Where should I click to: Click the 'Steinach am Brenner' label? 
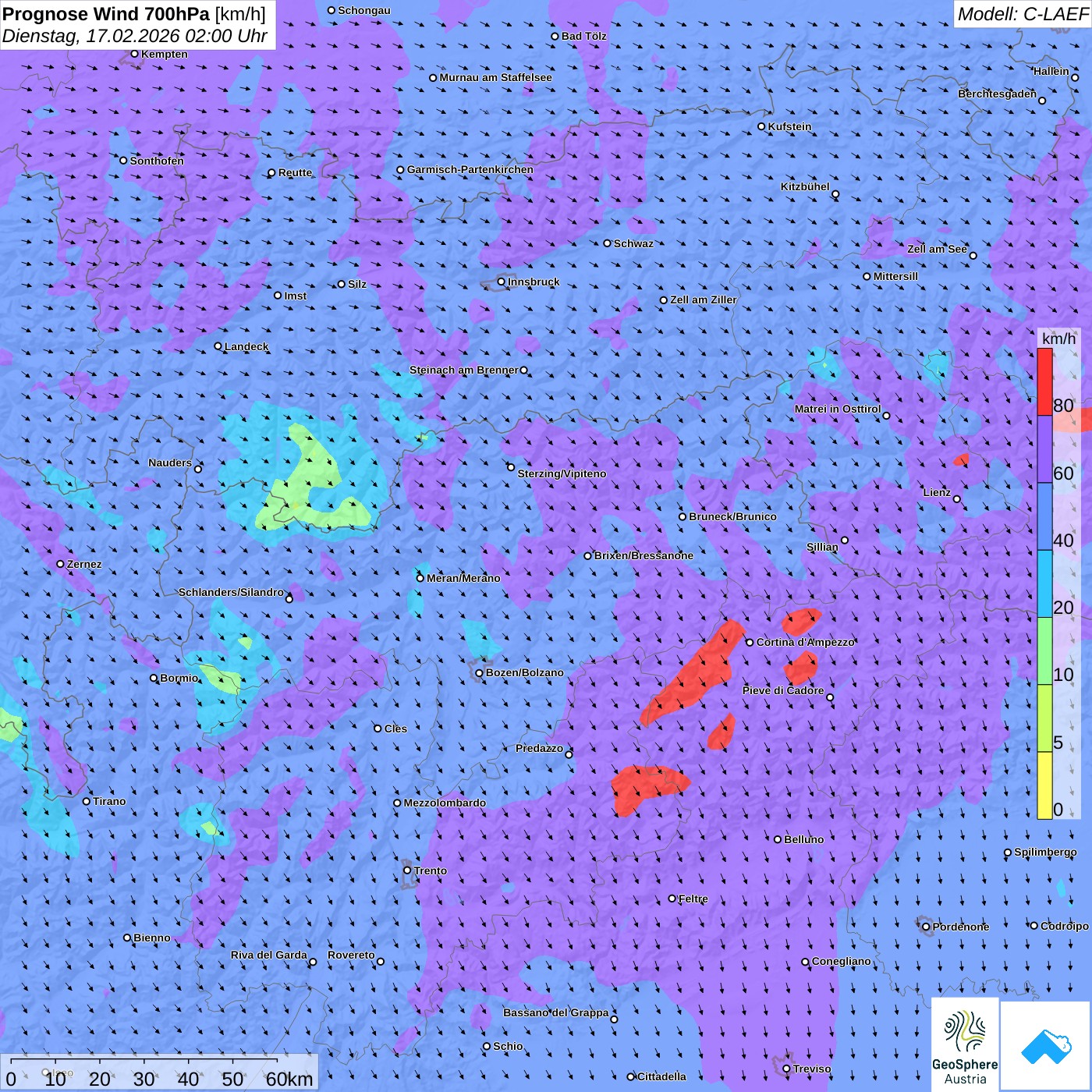[463, 370]
